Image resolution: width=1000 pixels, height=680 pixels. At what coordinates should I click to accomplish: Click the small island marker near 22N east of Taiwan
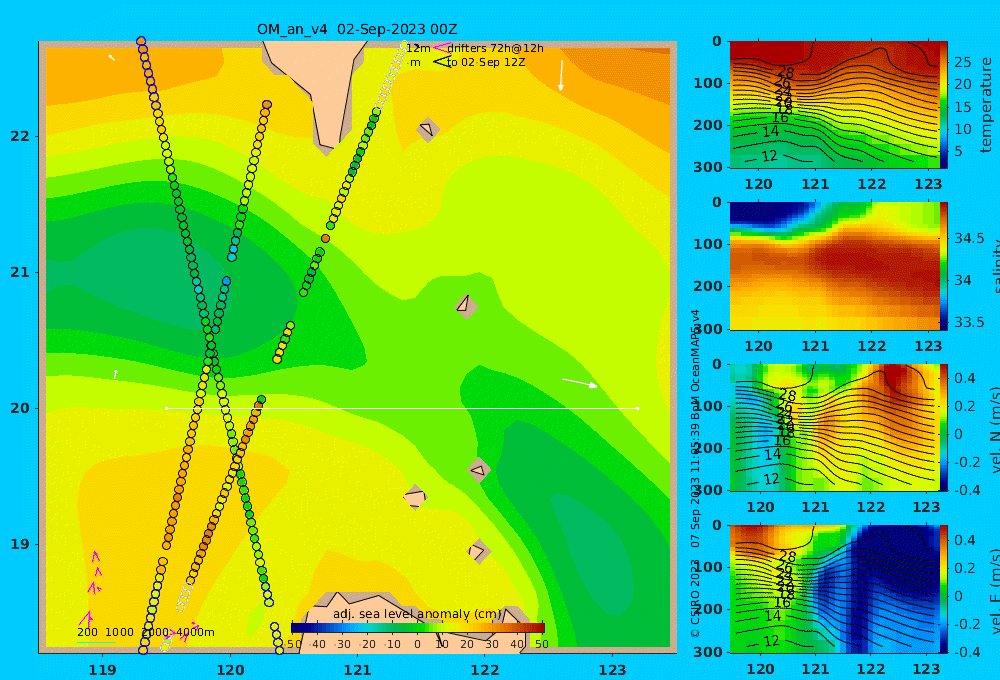427,130
